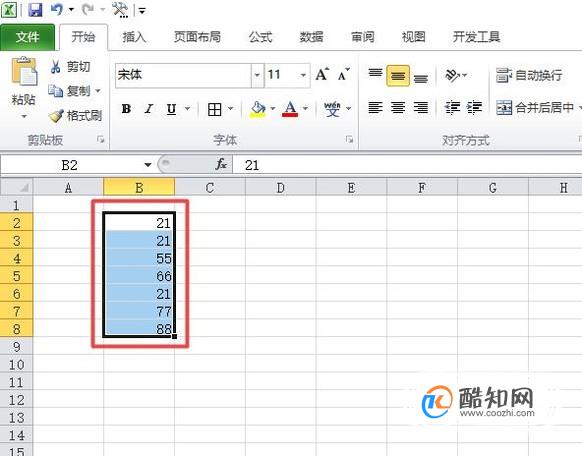Click the 合并后居中 merge button
The height and width of the screenshot is (456, 582).
(538, 108)
